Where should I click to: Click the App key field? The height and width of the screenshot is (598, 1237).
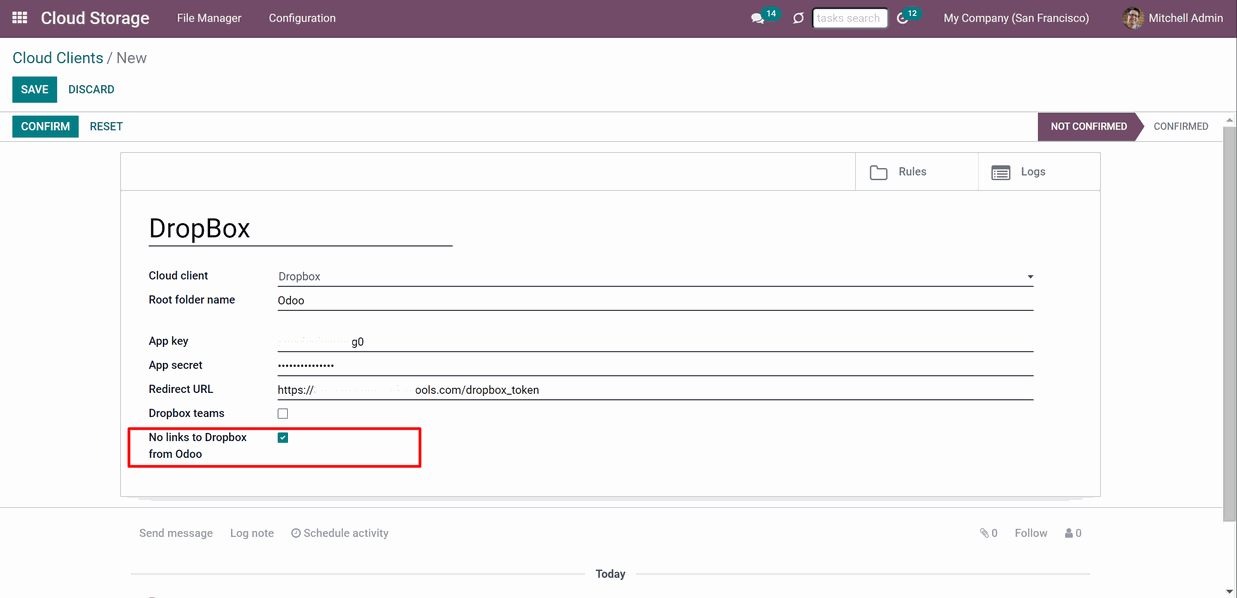[x=655, y=342]
